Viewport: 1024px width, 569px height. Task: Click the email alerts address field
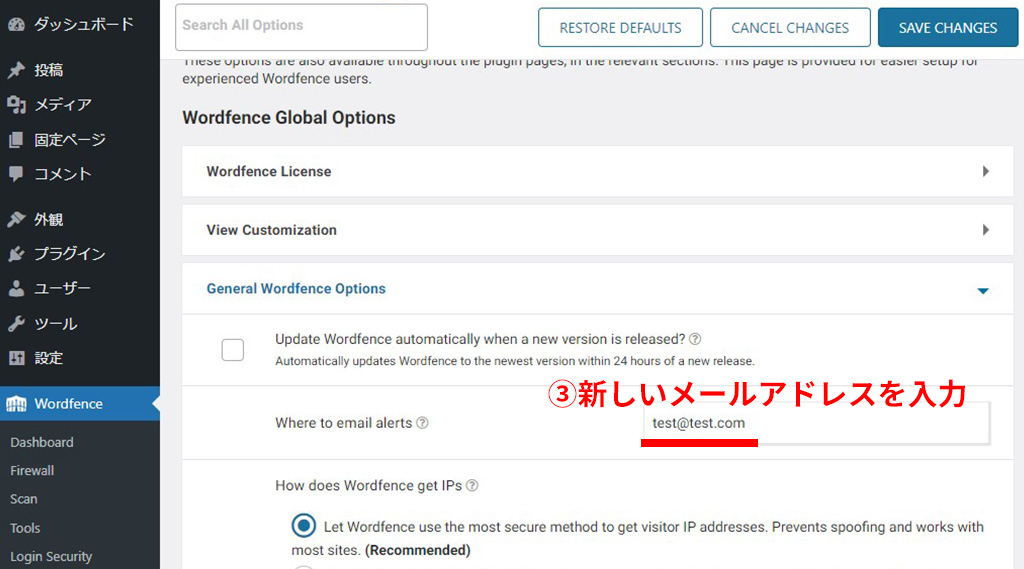[816, 423]
